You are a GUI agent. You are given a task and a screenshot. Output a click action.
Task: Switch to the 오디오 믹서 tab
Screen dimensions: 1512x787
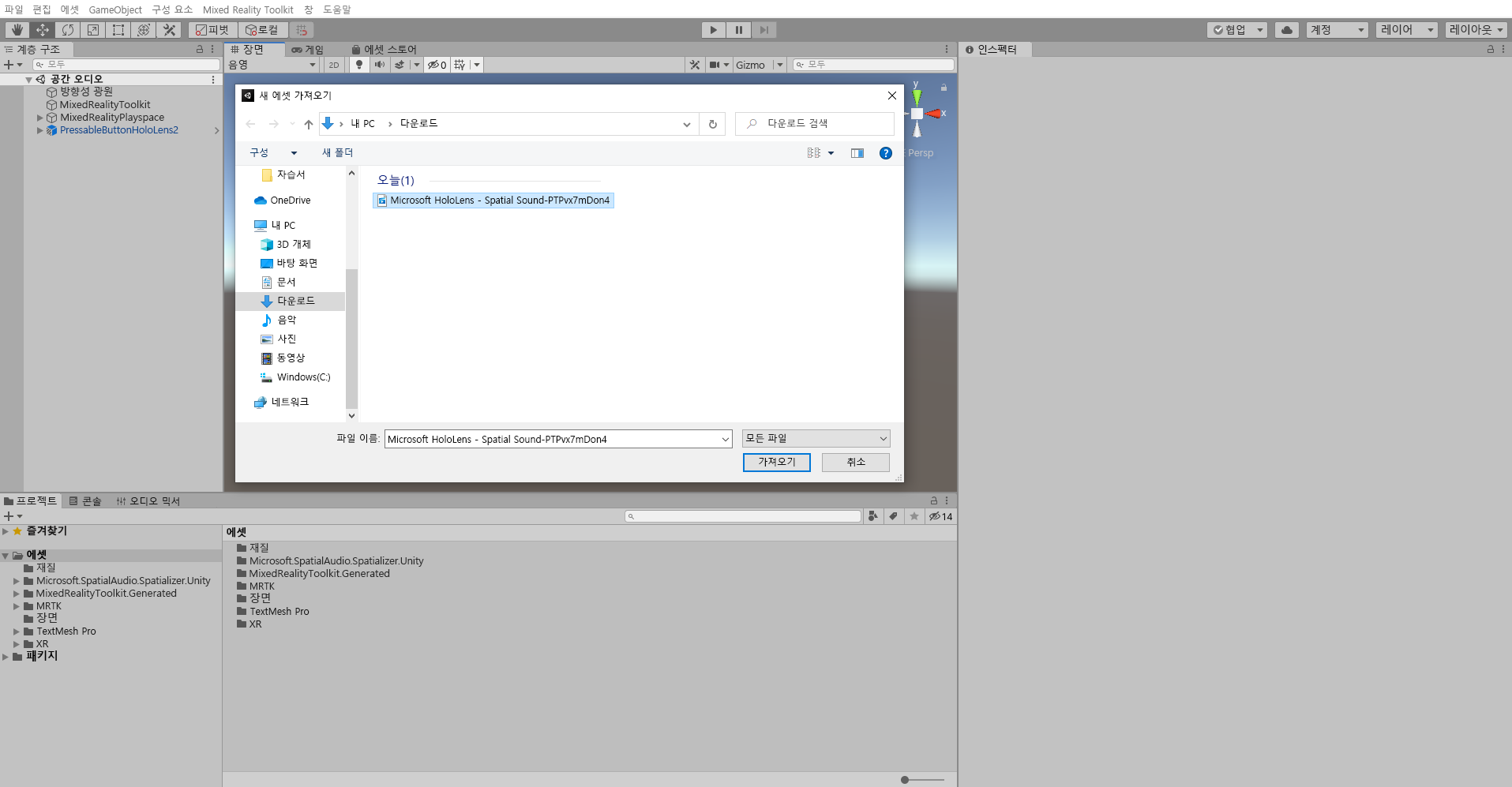[148, 501]
